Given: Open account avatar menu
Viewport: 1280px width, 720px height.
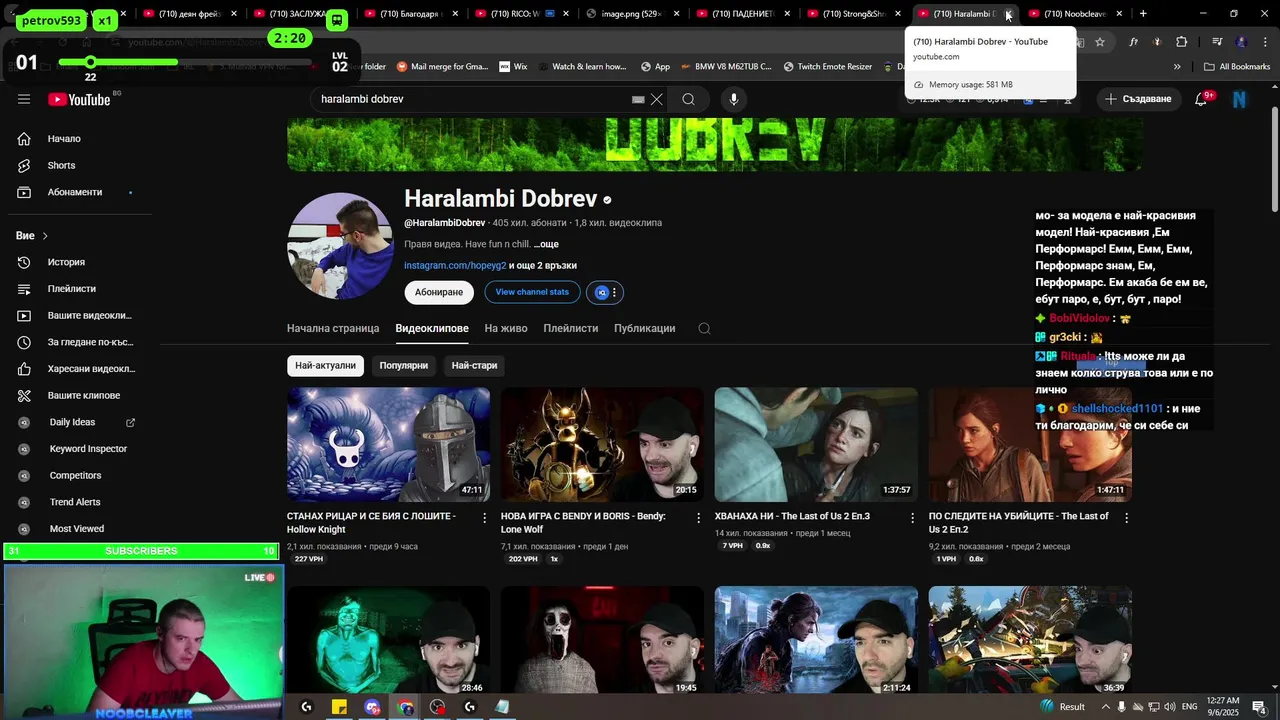Looking at the screenshot, I should pyautogui.click(x=1240, y=99).
